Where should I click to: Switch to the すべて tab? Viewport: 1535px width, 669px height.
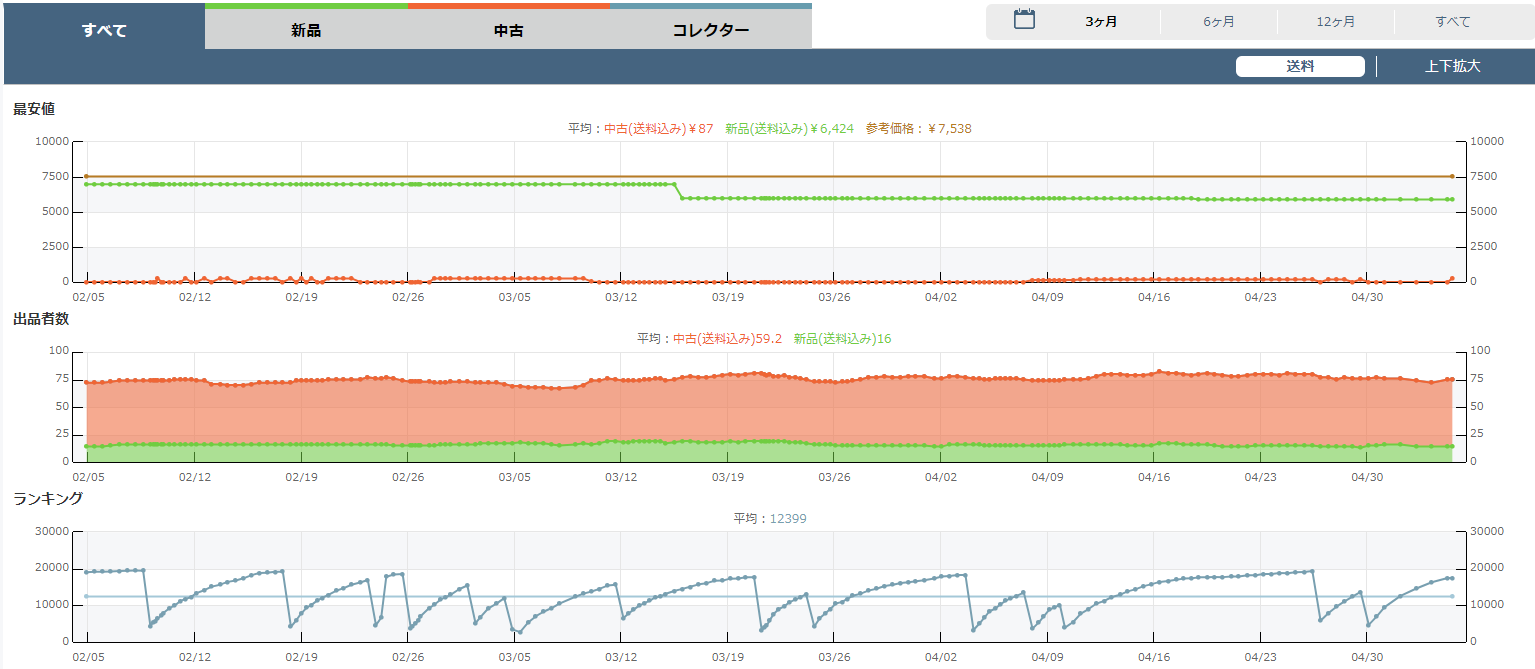pyautogui.click(x=104, y=30)
